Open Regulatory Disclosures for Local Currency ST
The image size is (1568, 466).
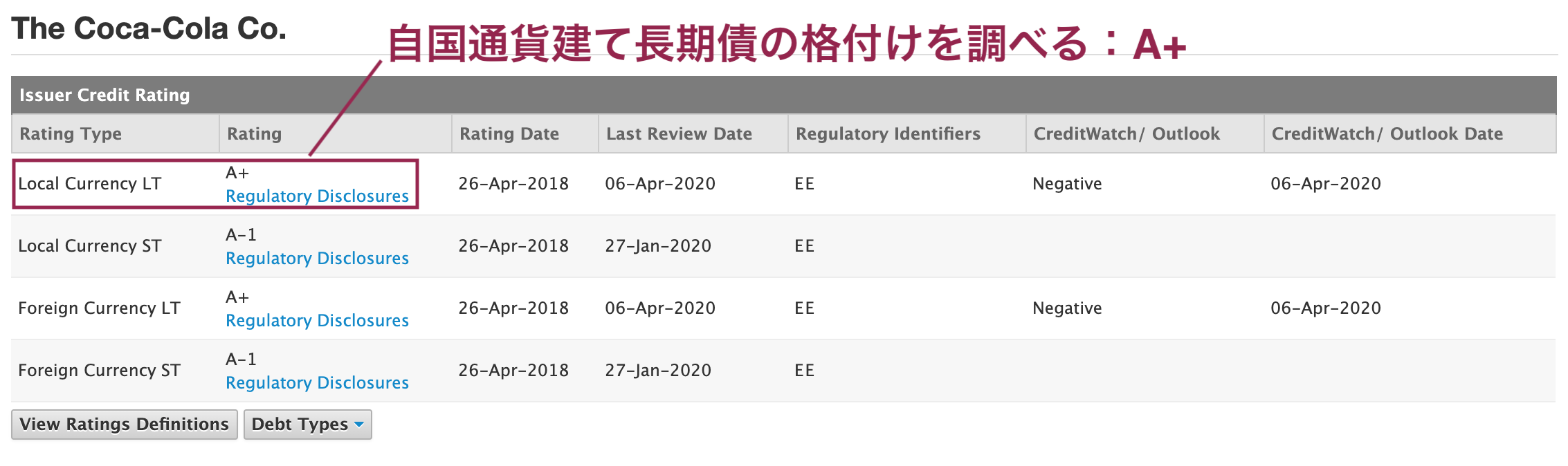point(317,259)
